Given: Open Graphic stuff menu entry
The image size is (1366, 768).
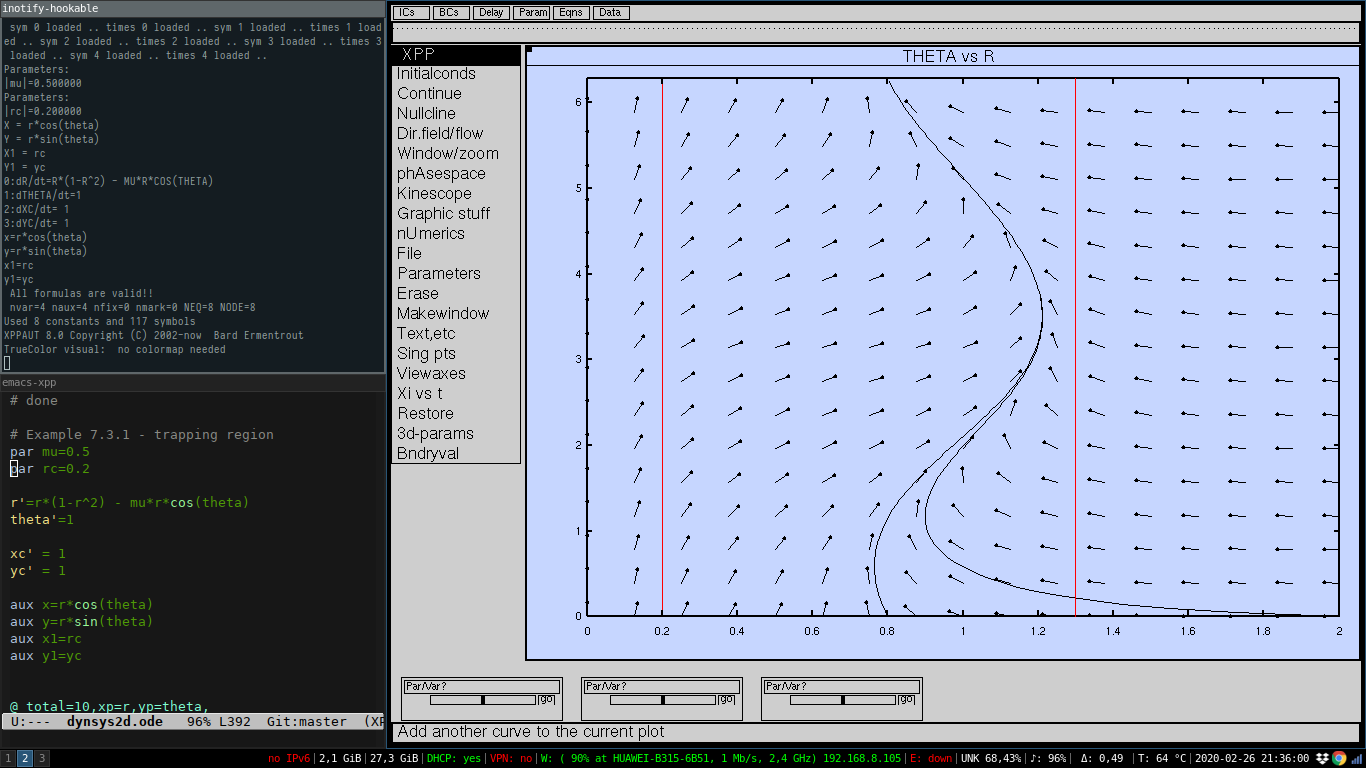Looking at the screenshot, I should point(456,214).
